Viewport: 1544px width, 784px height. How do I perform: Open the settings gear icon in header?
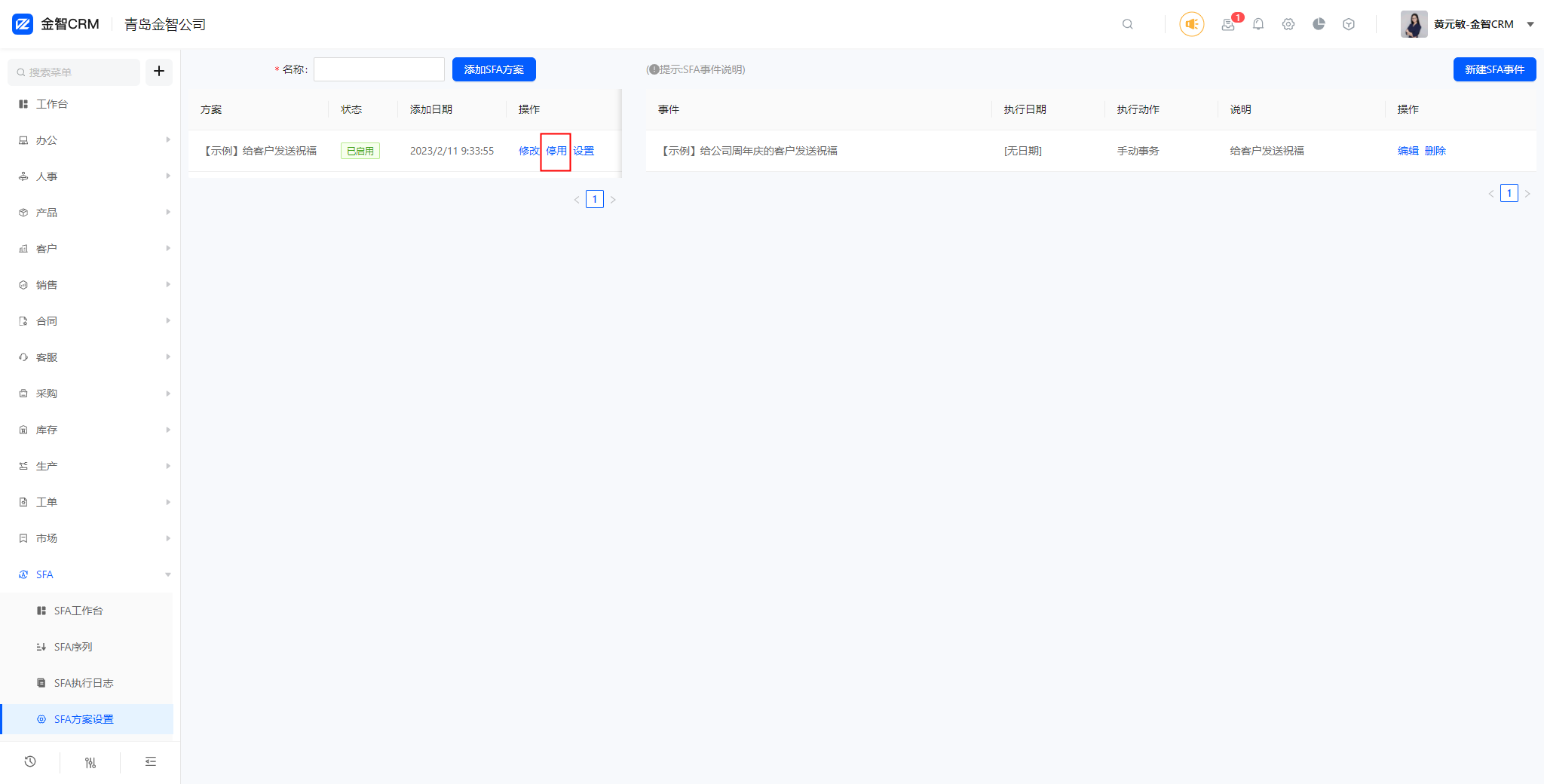click(1288, 24)
